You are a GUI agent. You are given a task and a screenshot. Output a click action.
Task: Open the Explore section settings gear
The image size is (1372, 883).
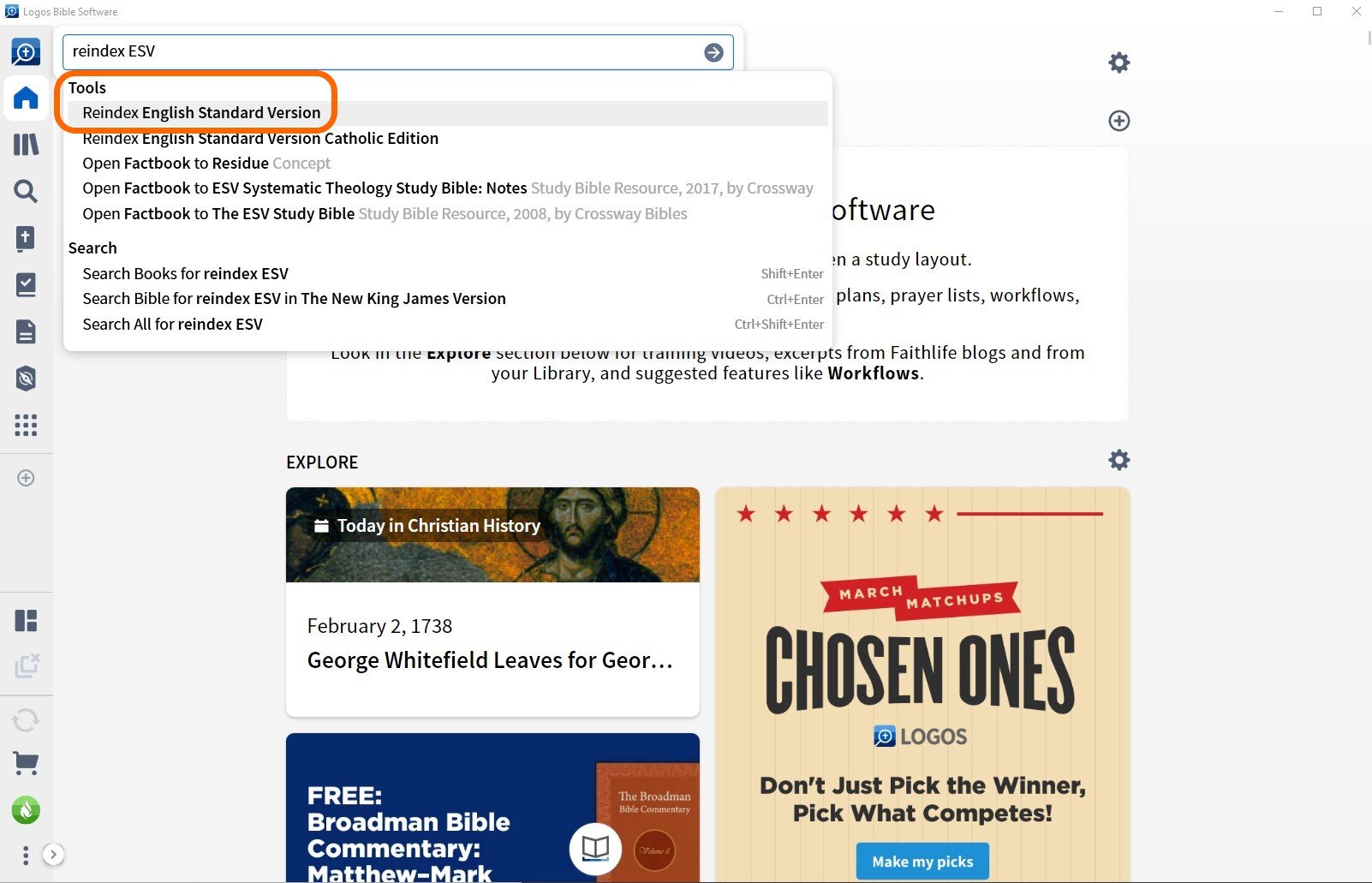(x=1118, y=460)
